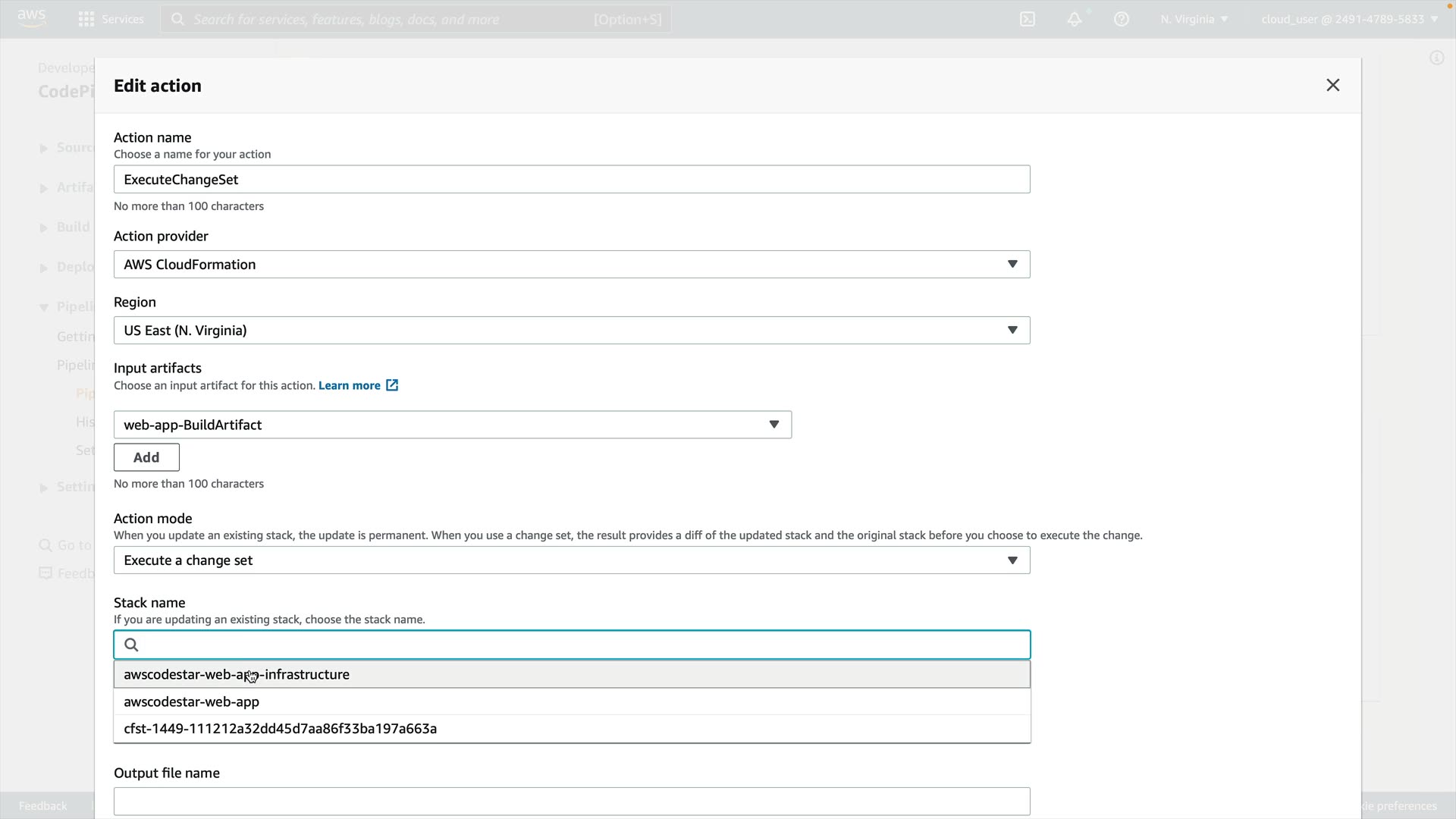Follow the Learn more link
Image resolution: width=1456 pixels, height=819 pixels.
coord(349,385)
